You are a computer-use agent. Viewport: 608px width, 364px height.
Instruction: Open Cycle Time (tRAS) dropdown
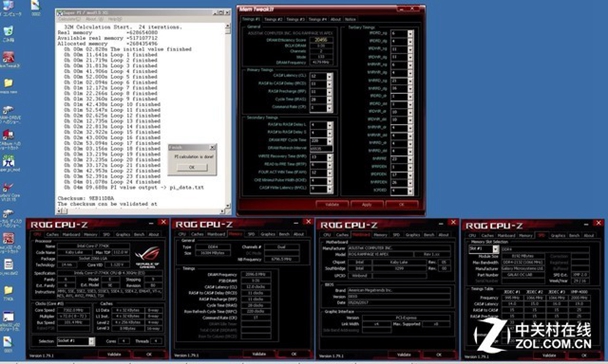click(329, 100)
